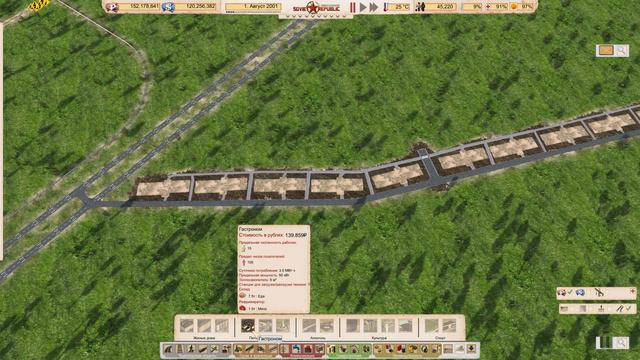Open first icon in gray toolbar group
The width and height of the screenshot is (640, 360).
tap(169, 349)
